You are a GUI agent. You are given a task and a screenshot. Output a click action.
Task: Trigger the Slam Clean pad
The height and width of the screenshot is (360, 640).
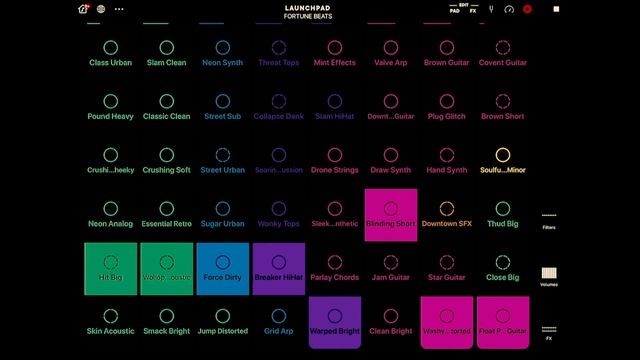coord(167,54)
